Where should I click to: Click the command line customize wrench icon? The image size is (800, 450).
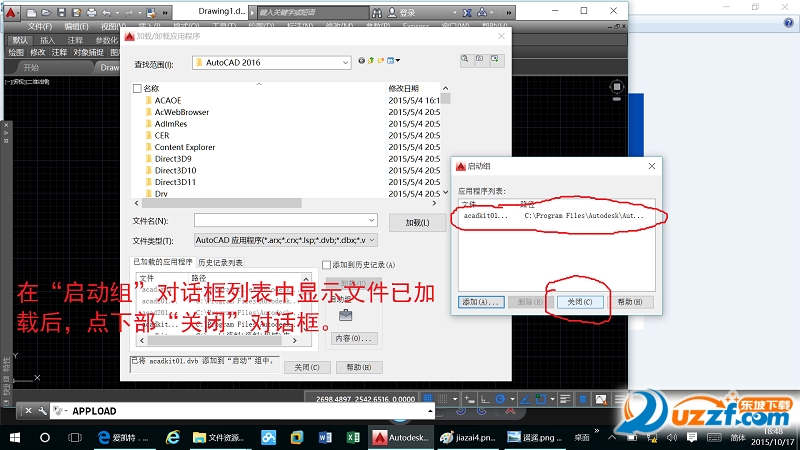point(42,411)
